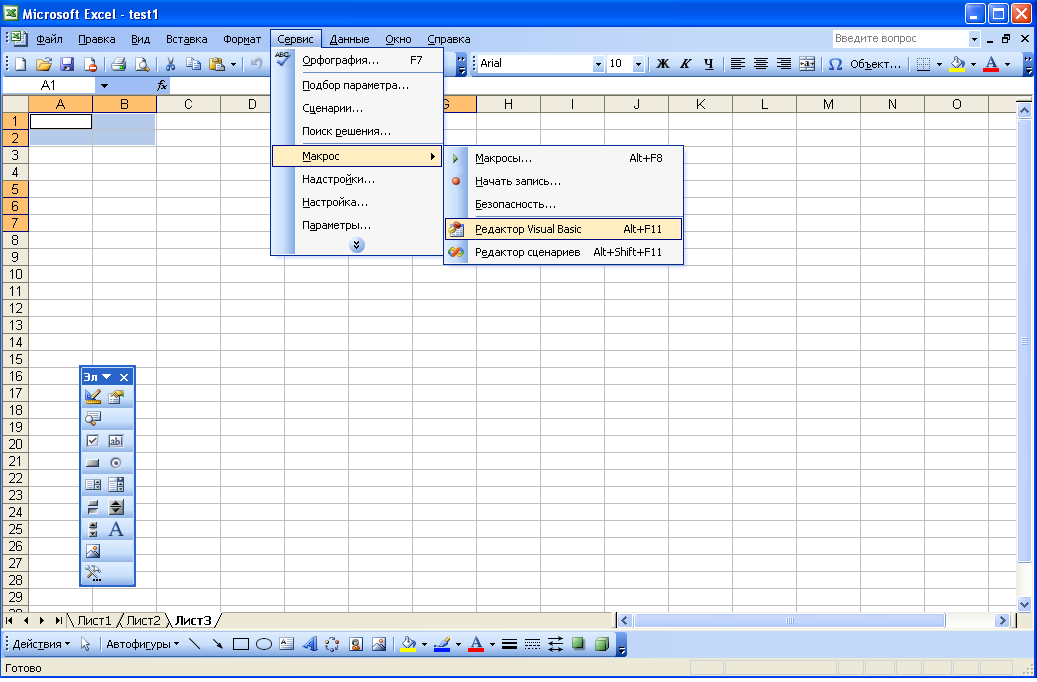Select Label (A) control in toolbox

tap(116, 529)
